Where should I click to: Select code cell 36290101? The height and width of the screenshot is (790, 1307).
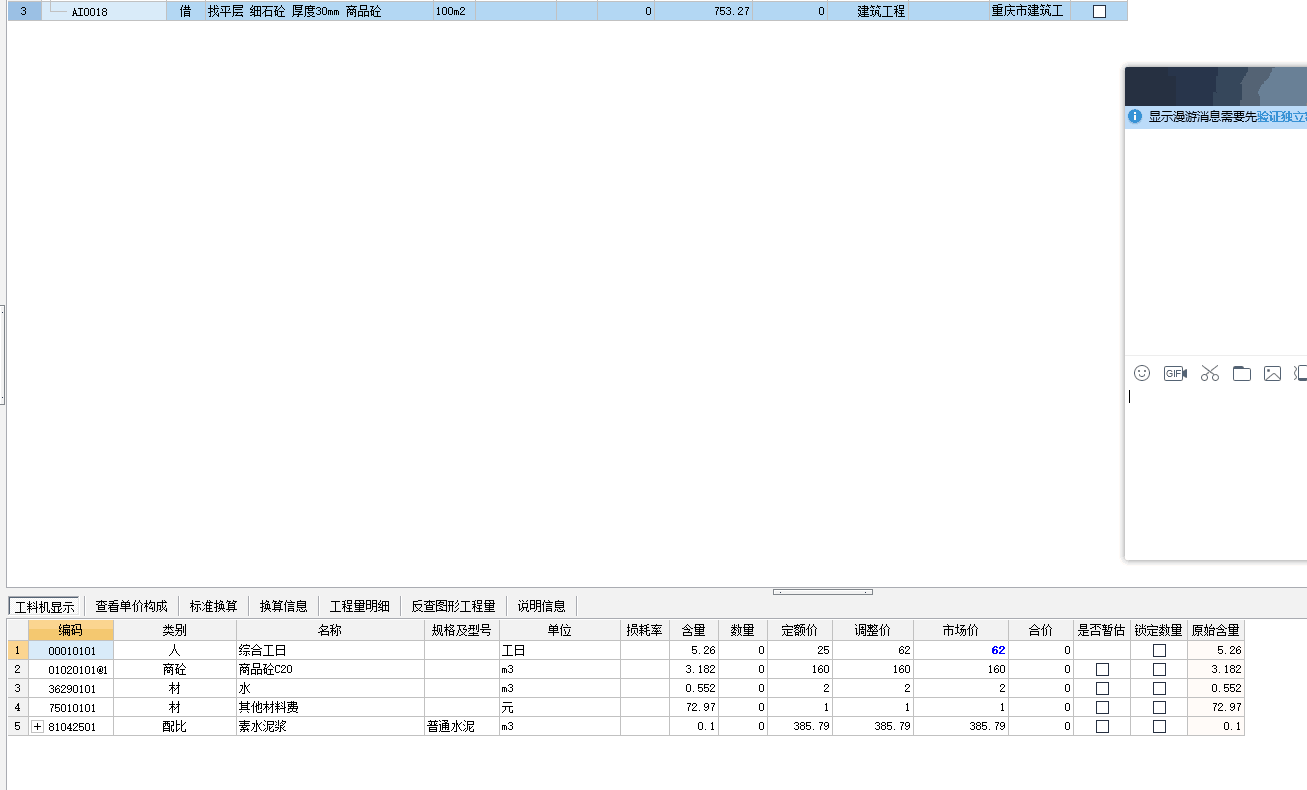(x=71, y=689)
